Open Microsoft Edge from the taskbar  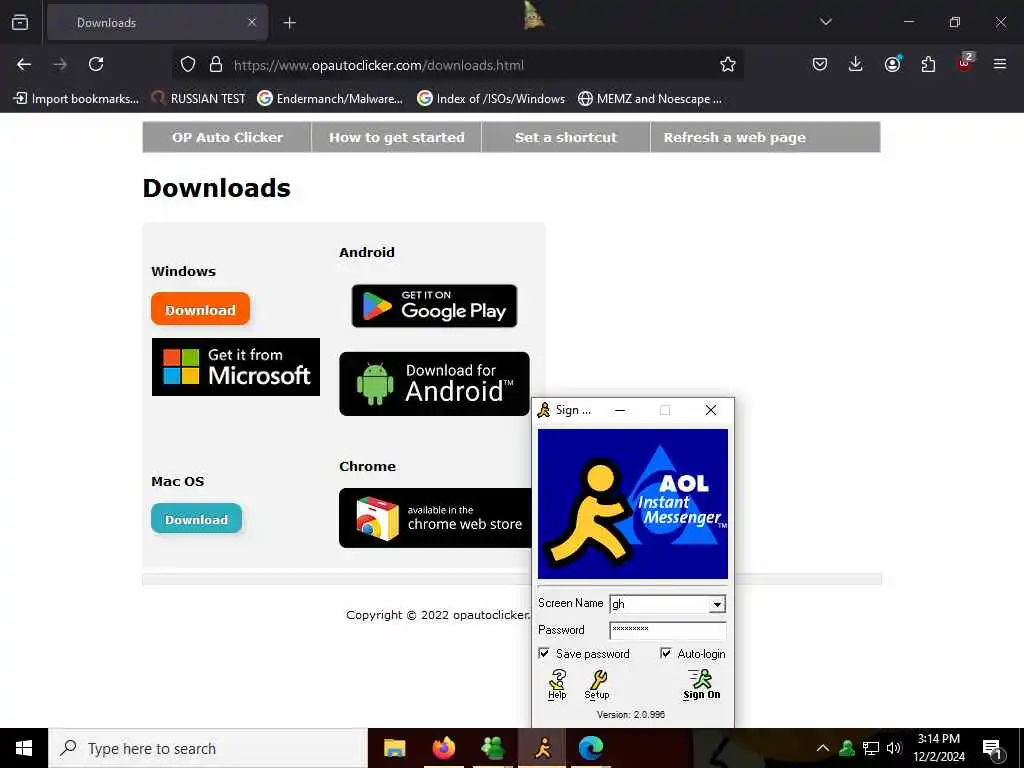pos(591,748)
